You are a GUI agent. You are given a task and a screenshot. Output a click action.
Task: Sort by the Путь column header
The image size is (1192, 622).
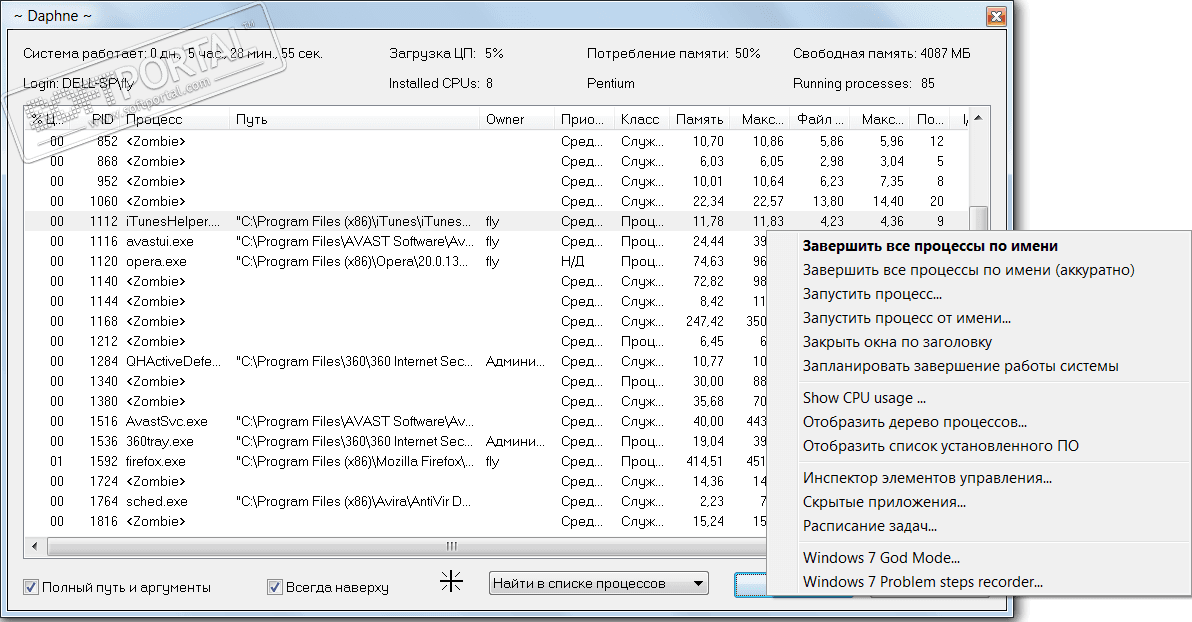(x=354, y=119)
